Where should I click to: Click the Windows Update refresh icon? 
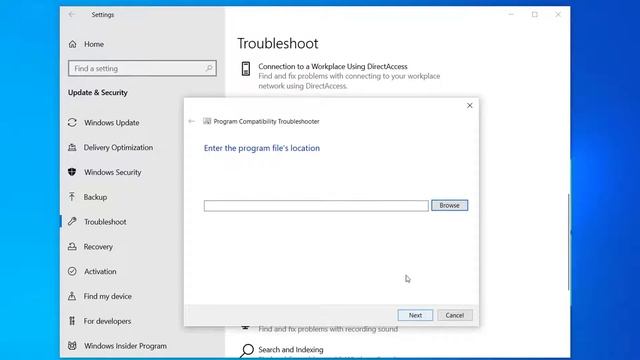point(72,122)
